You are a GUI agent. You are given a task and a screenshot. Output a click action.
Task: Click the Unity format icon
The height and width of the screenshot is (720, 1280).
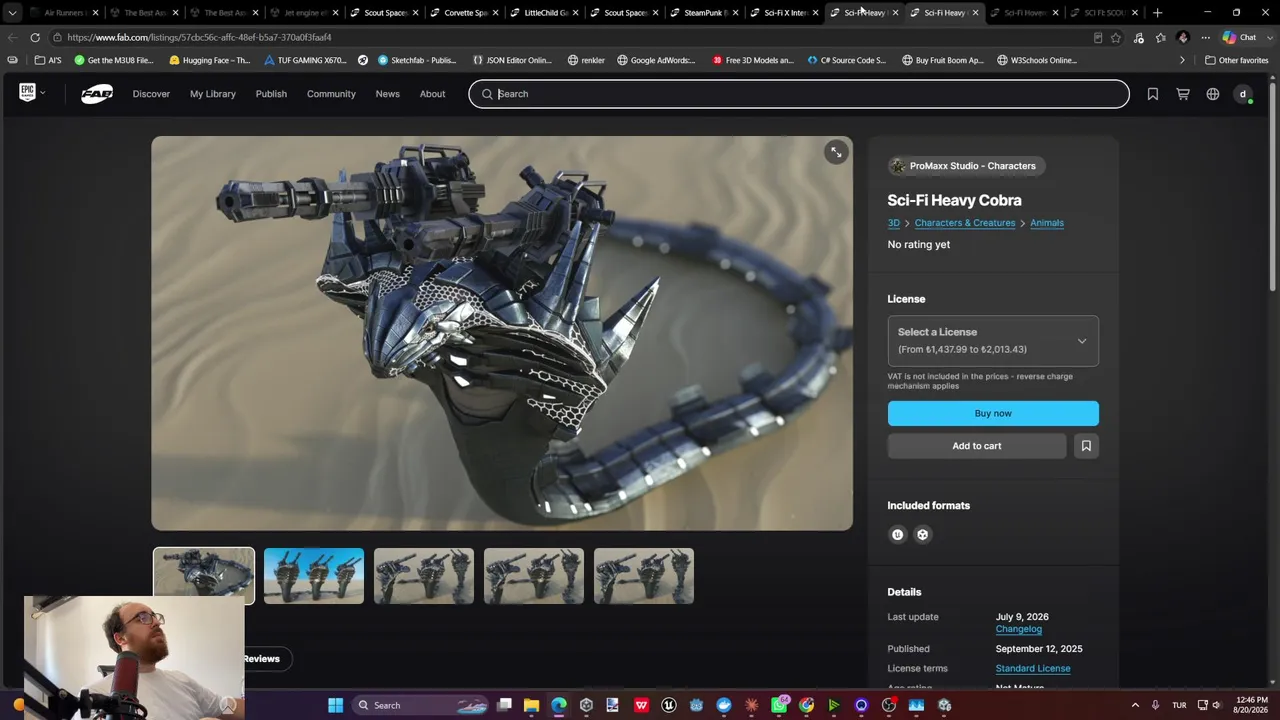(922, 535)
